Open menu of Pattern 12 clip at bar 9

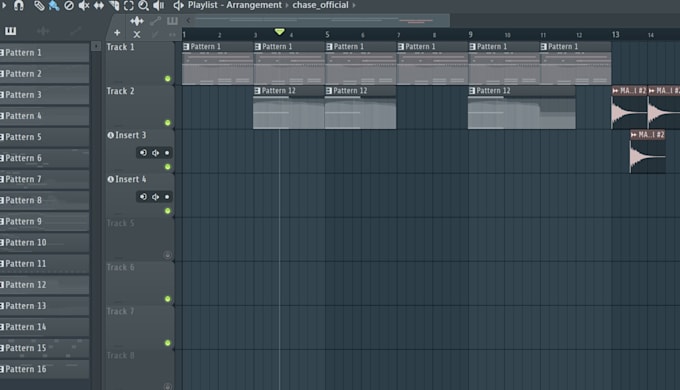[x=472, y=91]
